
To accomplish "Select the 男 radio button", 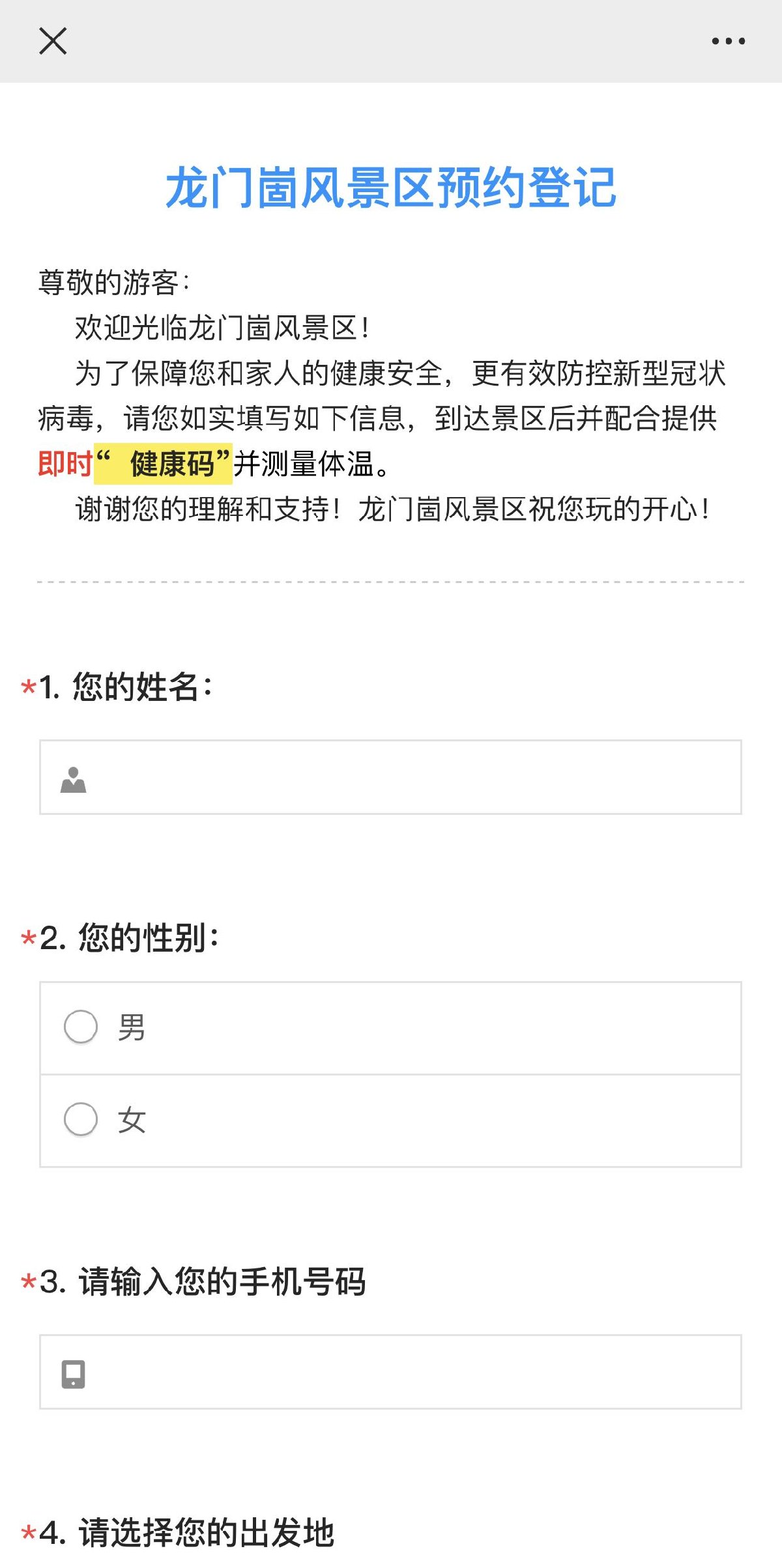I will pyautogui.click(x=81, y=1027).
